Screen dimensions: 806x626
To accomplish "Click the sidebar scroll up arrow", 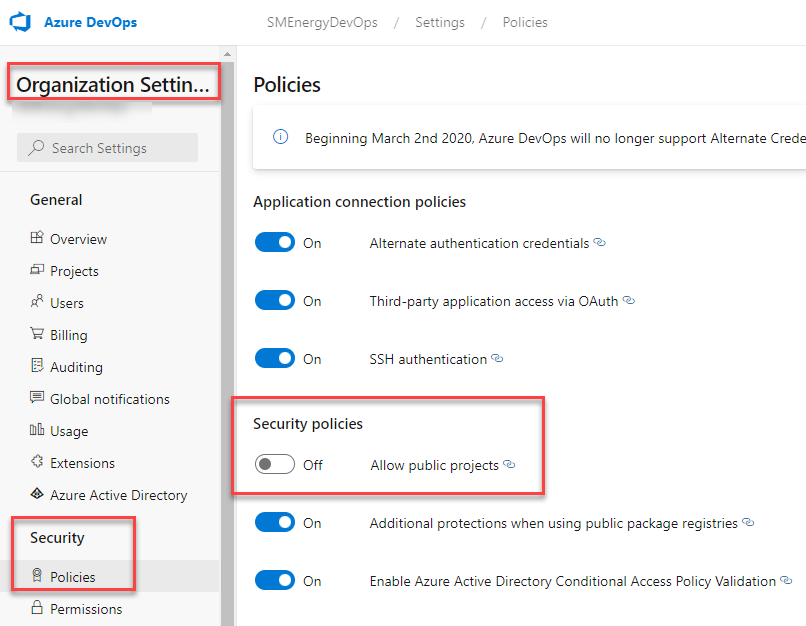I will (x=227, y=54).
